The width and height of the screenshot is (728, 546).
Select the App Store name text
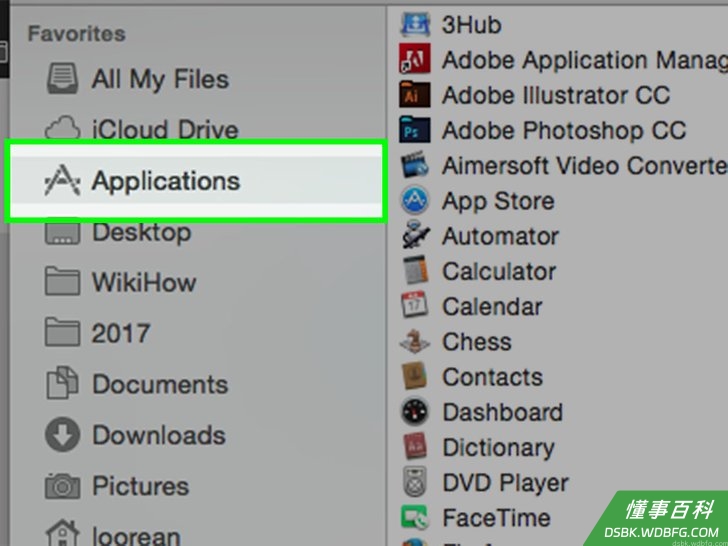pos(498,202)
